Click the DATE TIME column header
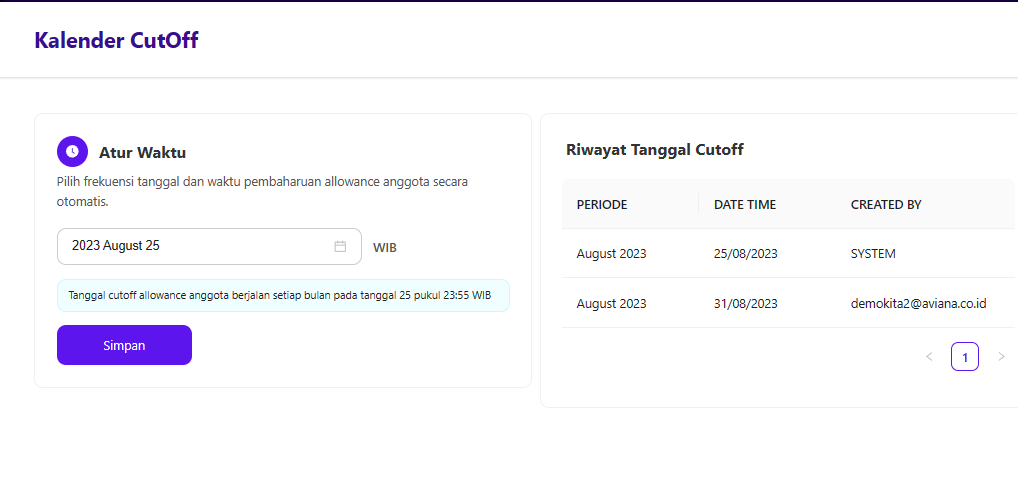Viewport: 1018px width, 482px height. (745, 204)
